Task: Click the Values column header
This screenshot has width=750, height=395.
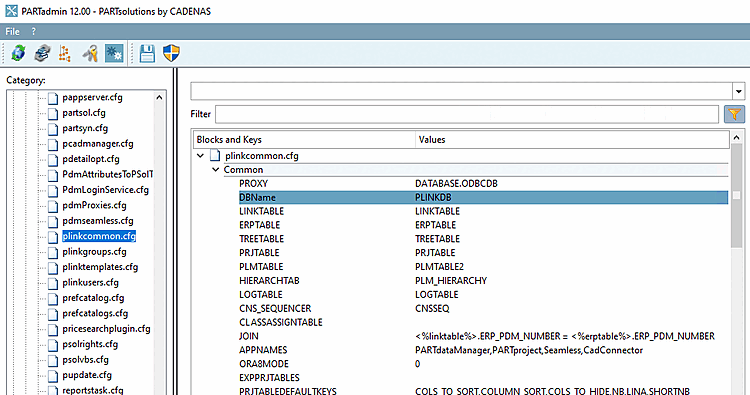Action: coord(572,140)
